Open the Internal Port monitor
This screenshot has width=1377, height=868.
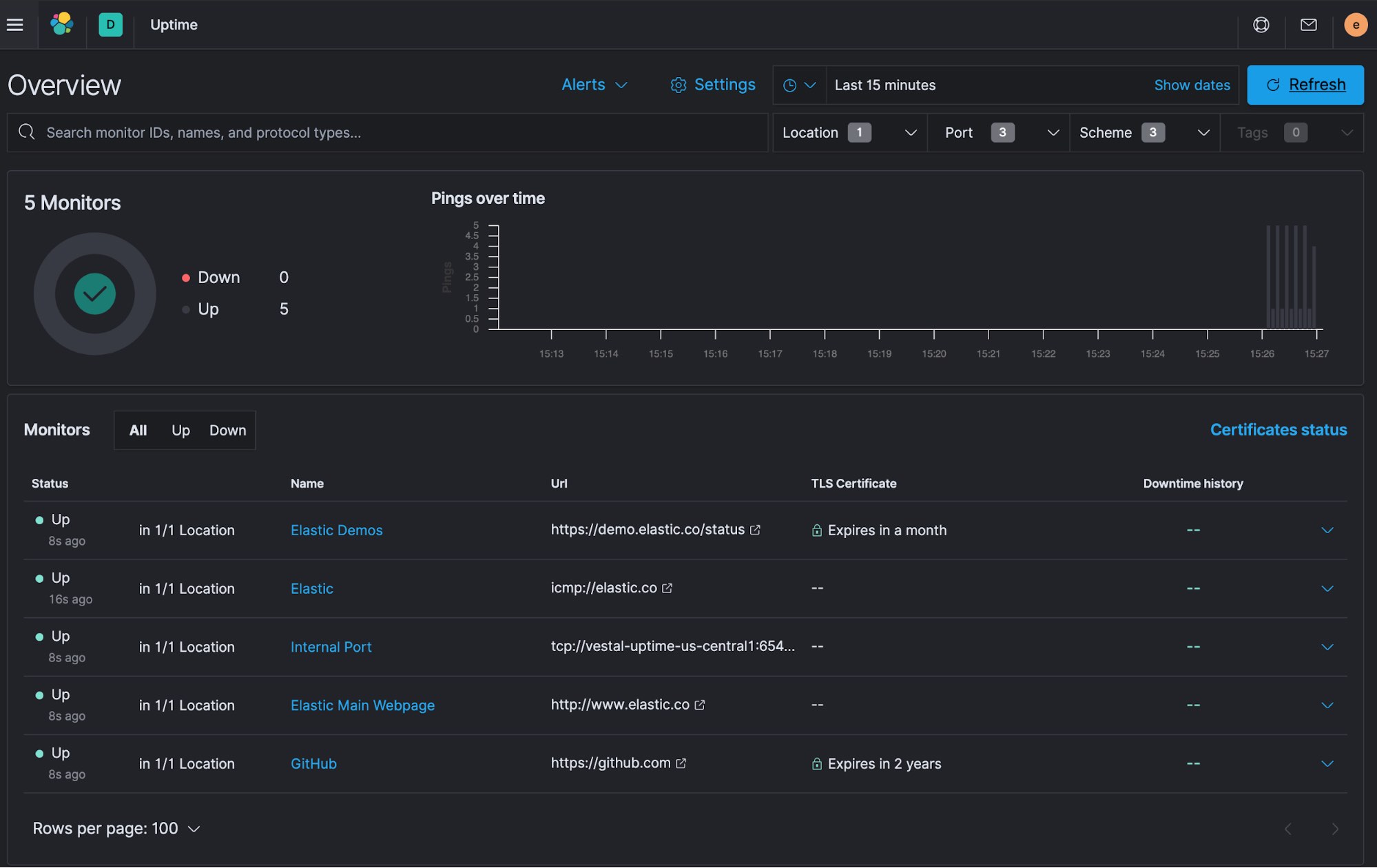coord(331,648)
